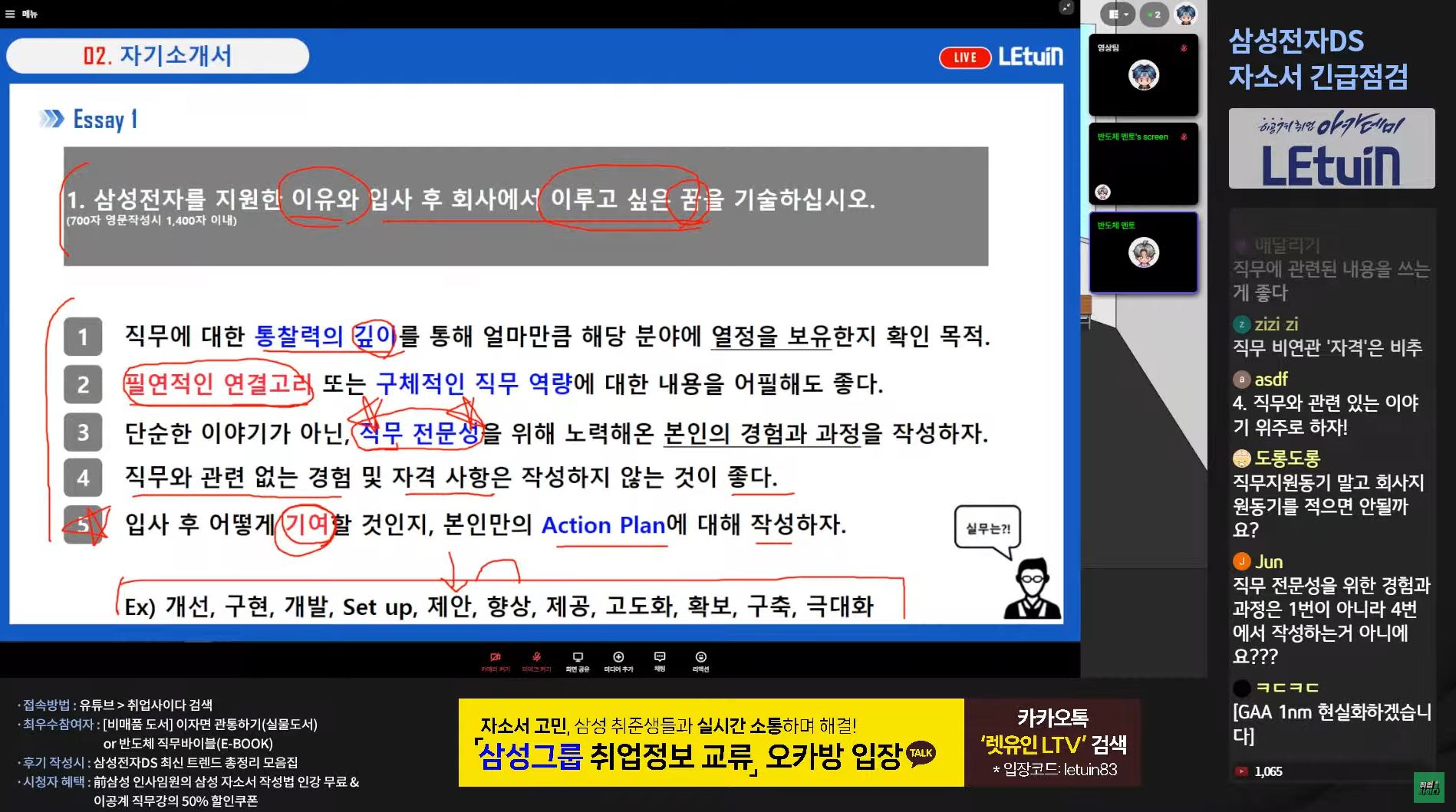Screen dimensions: 1456x812
Task: Click Jun's orange chat avatar
Action: pyautogui.click(x=1241, y=562)
